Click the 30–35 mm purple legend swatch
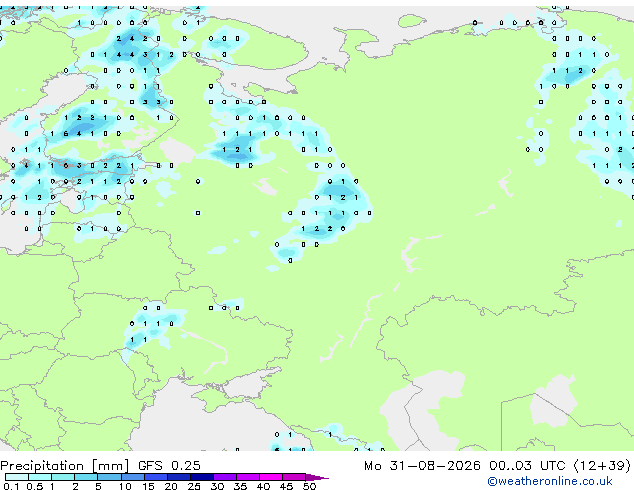634x490 pixels. (224, 477)
